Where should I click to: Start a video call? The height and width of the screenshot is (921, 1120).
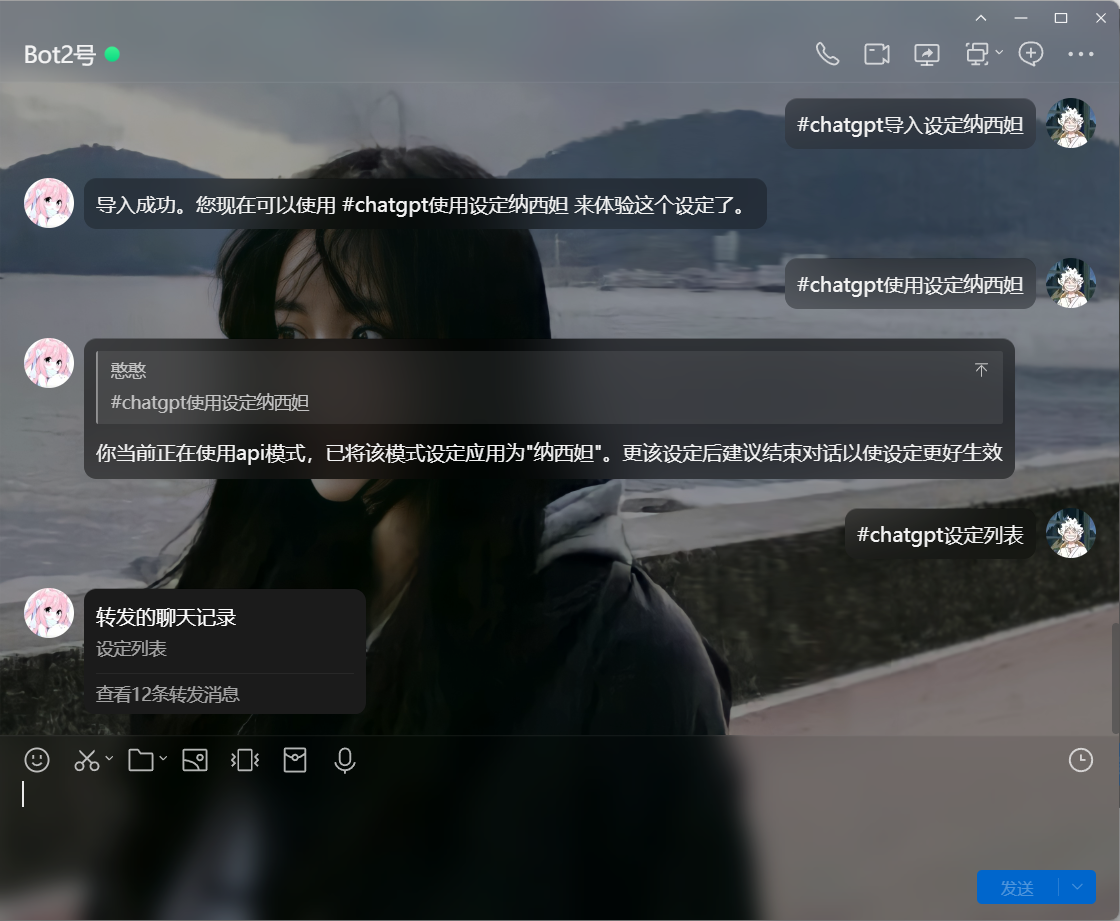(877, 54)
